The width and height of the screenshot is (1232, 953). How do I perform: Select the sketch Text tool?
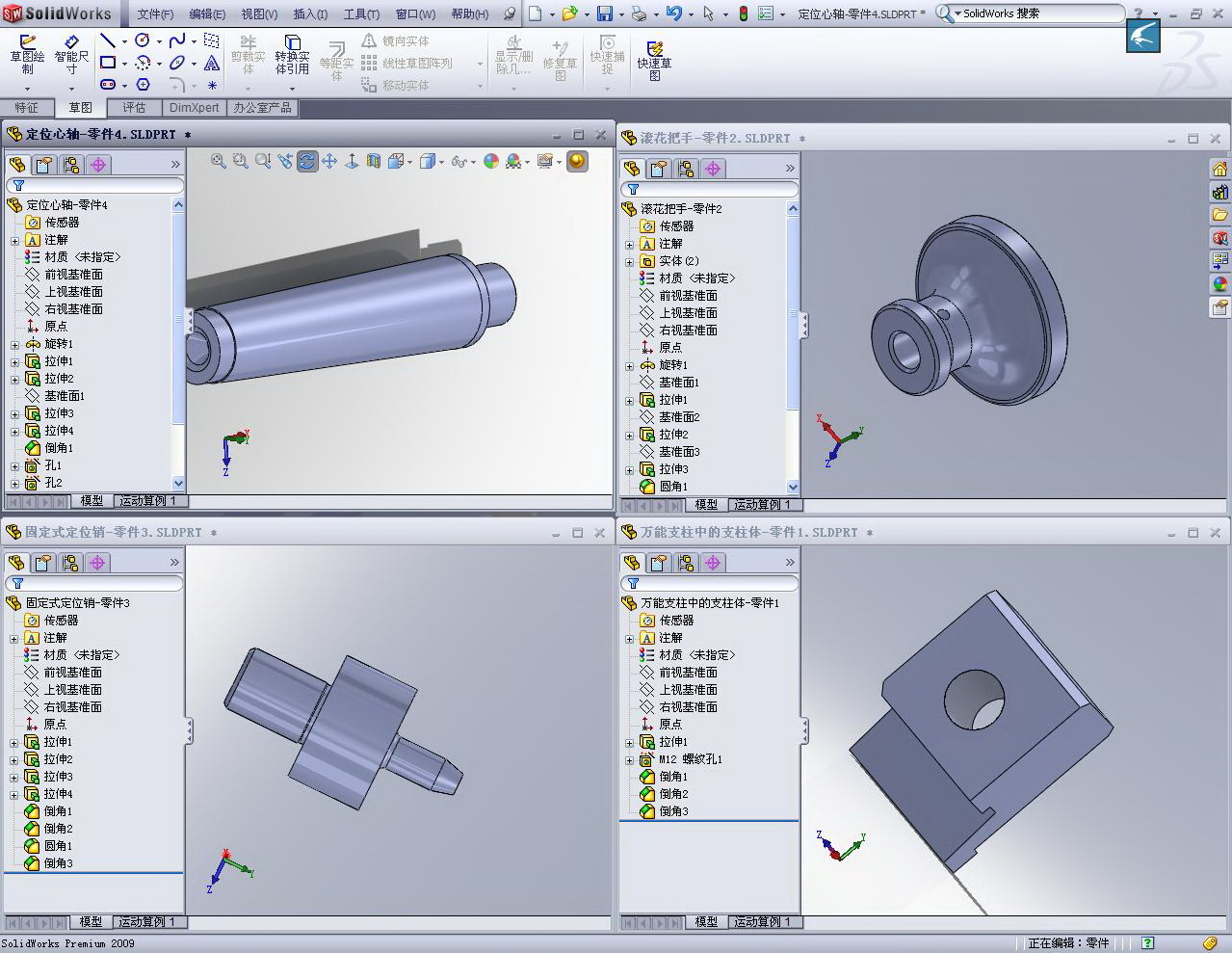coord(212,63)
